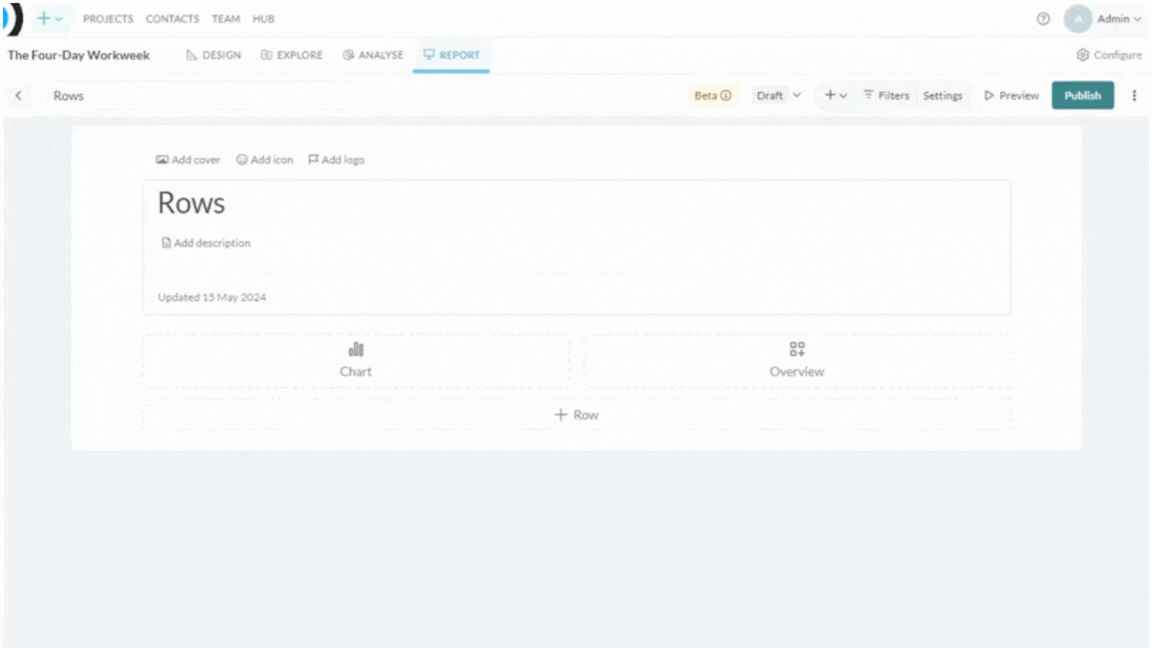The image size is (1152, 648).
Task: Switch to the DESIGN tab
Action: pyautogui.click(x=214, y=55)
